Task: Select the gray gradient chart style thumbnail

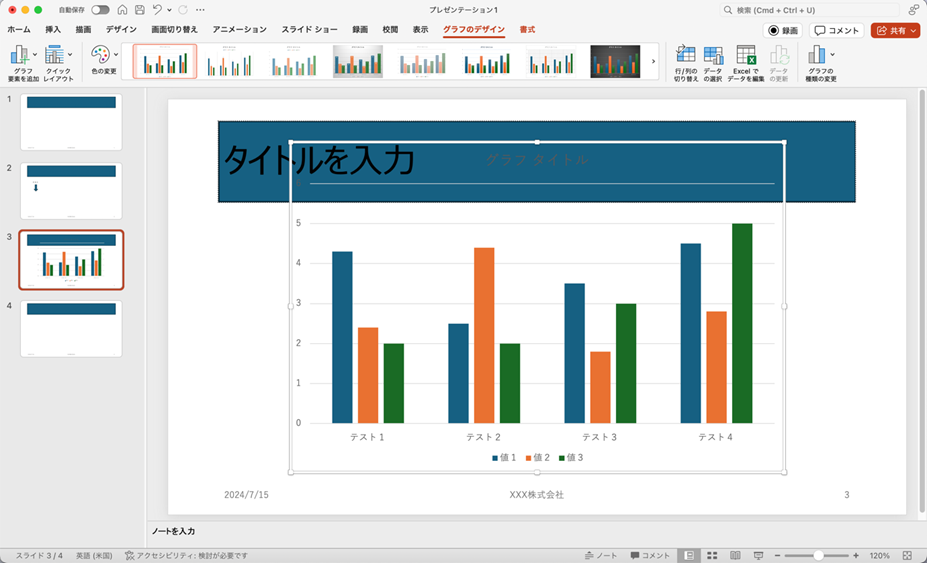Action: point(358,61)
